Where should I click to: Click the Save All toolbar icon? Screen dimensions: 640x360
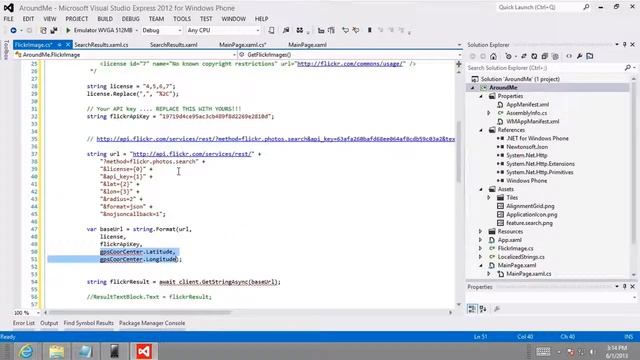(53, 30)
